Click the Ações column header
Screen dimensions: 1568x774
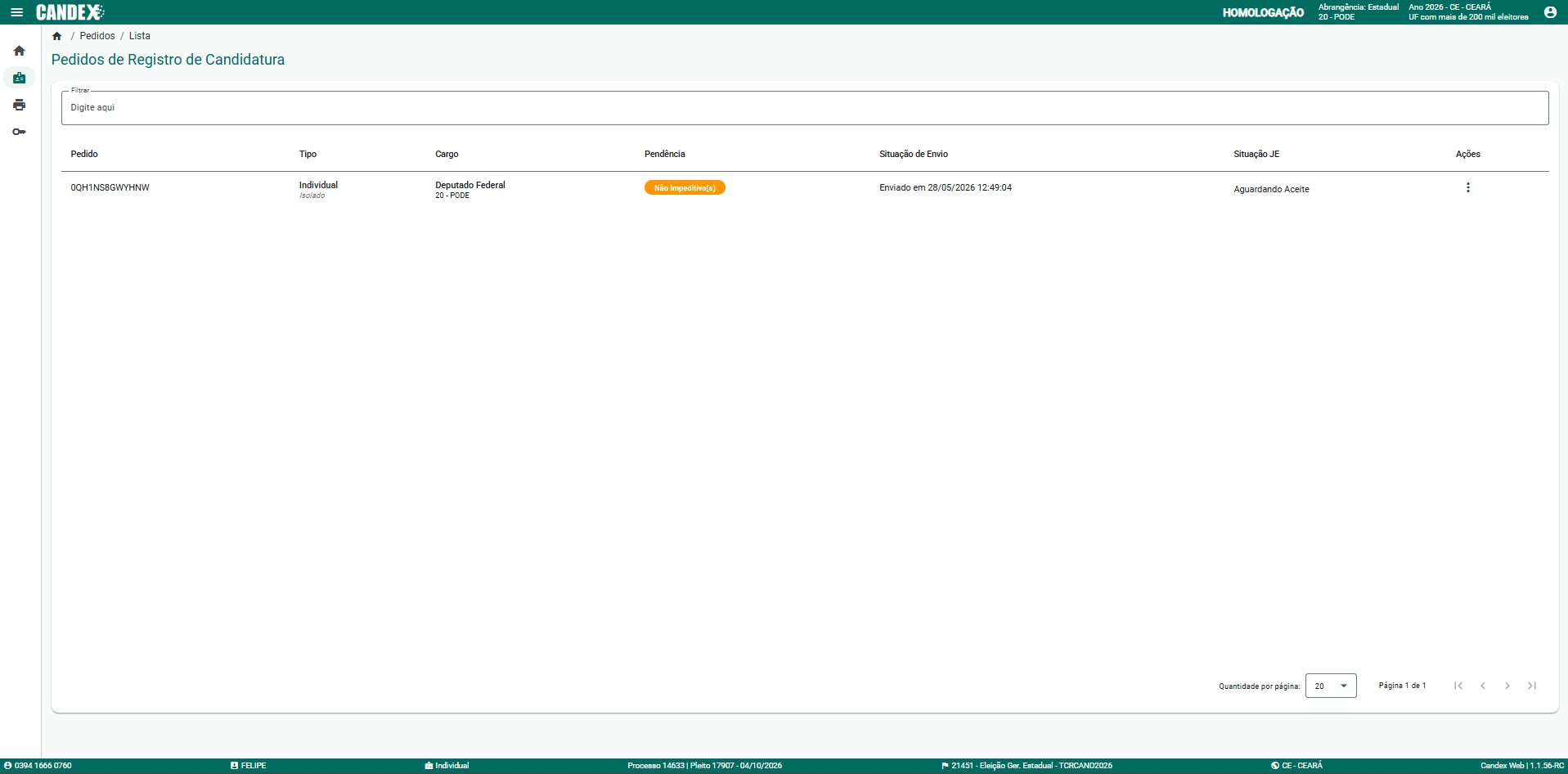pos(1468,154)
